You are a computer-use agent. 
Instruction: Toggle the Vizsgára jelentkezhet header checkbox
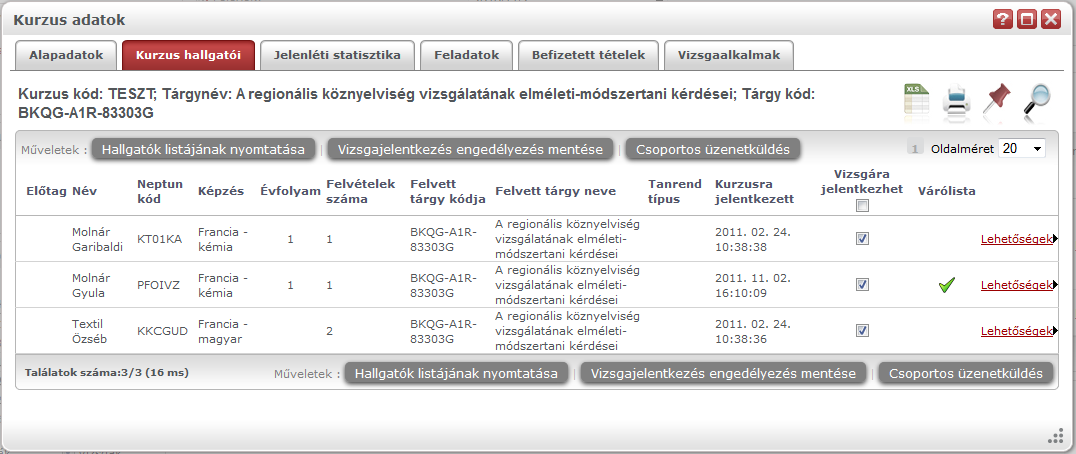(863, 206)
